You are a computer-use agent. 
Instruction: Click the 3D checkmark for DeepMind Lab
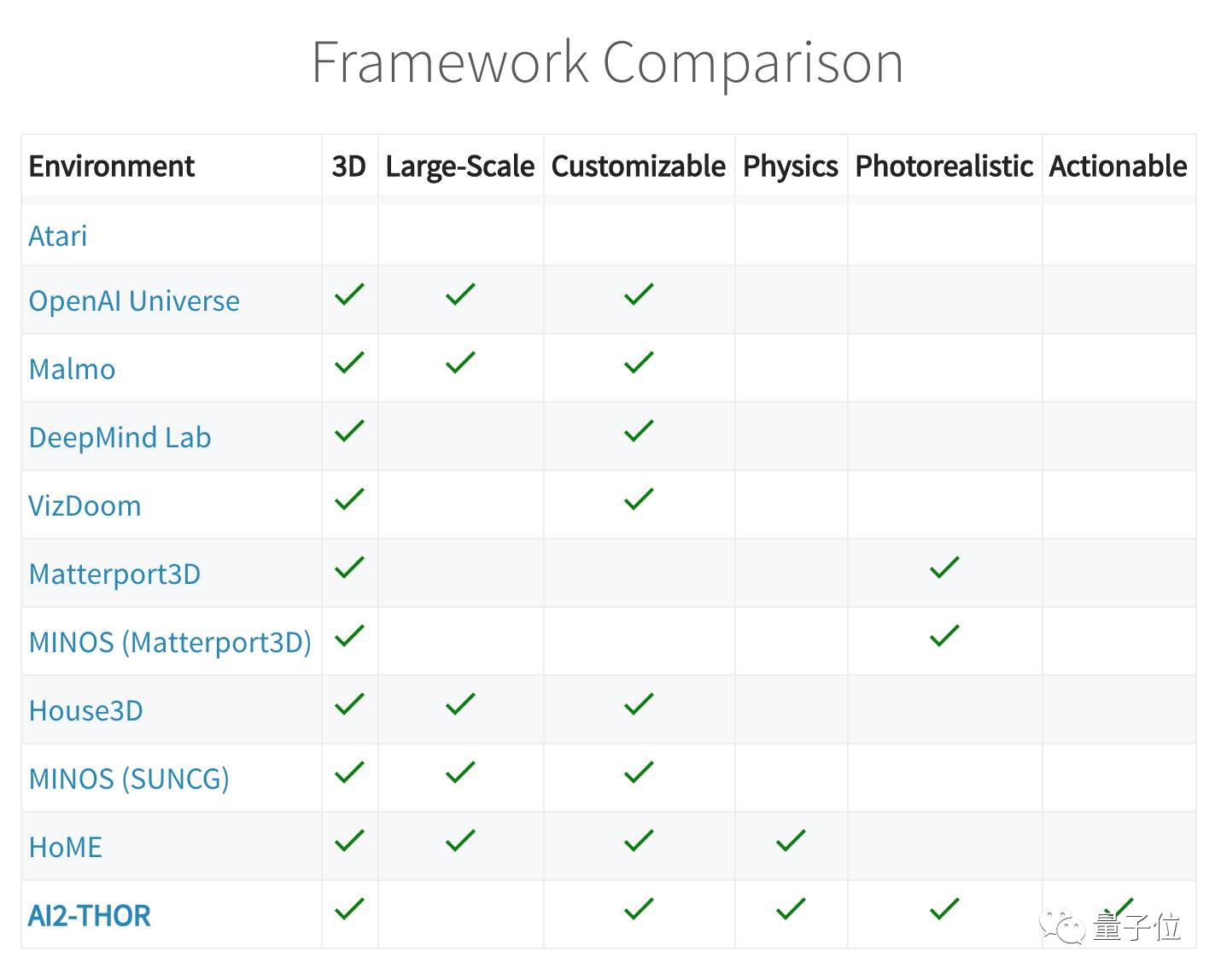point(349,431)
